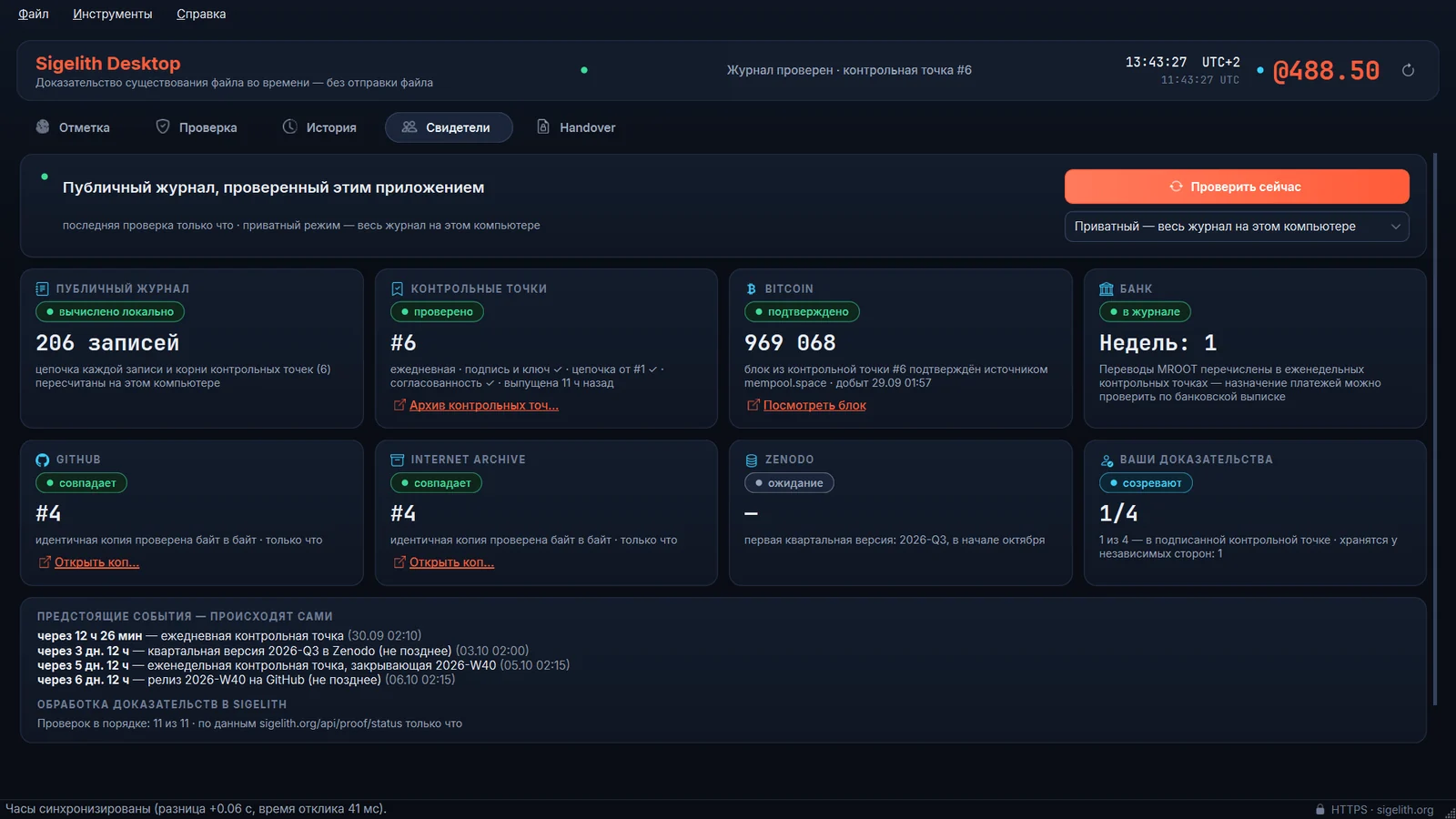1456x819 pixels.
Task: Click the в журнале status pill
Action: pyautogui.click(x=1145, y=311)
